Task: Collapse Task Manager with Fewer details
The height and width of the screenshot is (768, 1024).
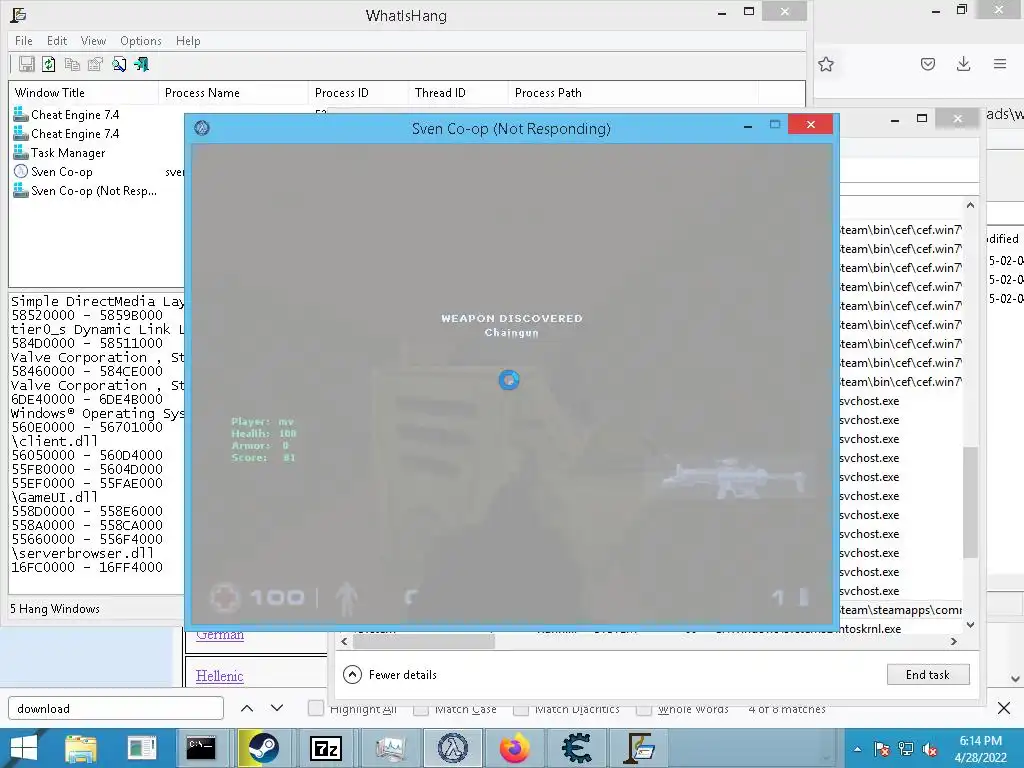Action: [x=390, y=675]
